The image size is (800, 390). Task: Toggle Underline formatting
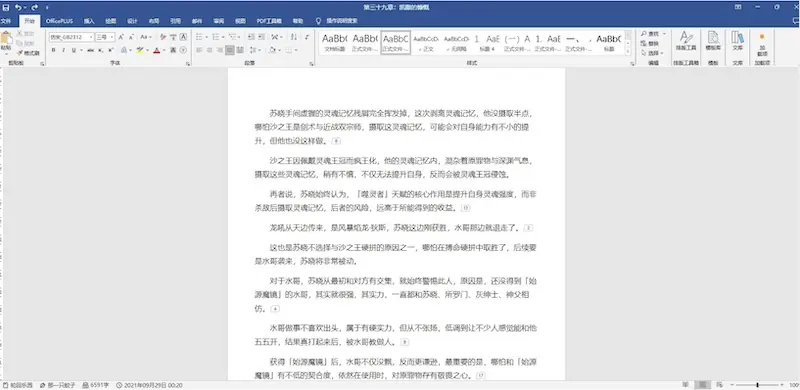(x=73, y=50)
